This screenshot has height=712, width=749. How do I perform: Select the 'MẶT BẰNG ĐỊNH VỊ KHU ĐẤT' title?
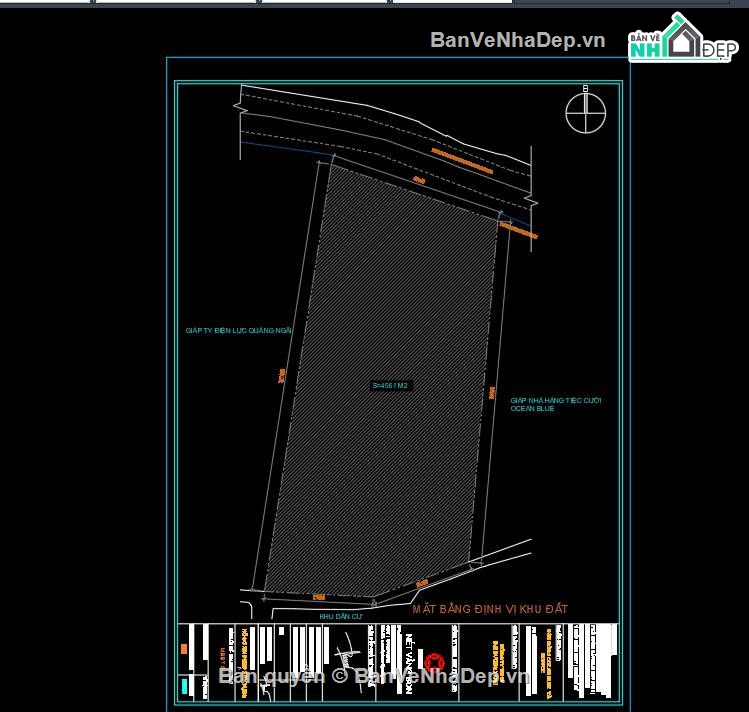pos(490,609)
